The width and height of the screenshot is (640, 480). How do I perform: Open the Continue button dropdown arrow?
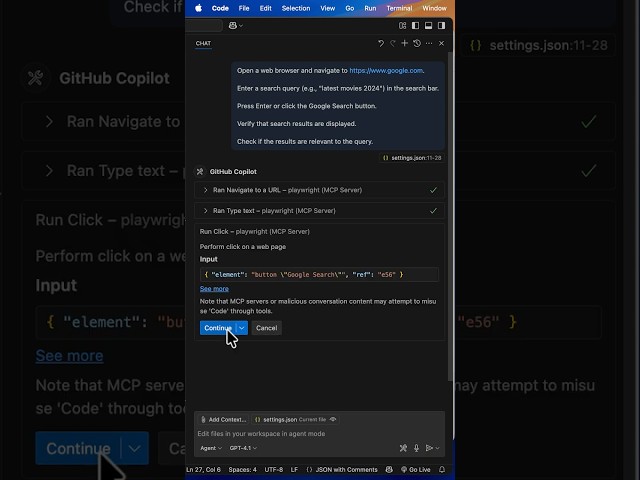[x=242, y=328]
